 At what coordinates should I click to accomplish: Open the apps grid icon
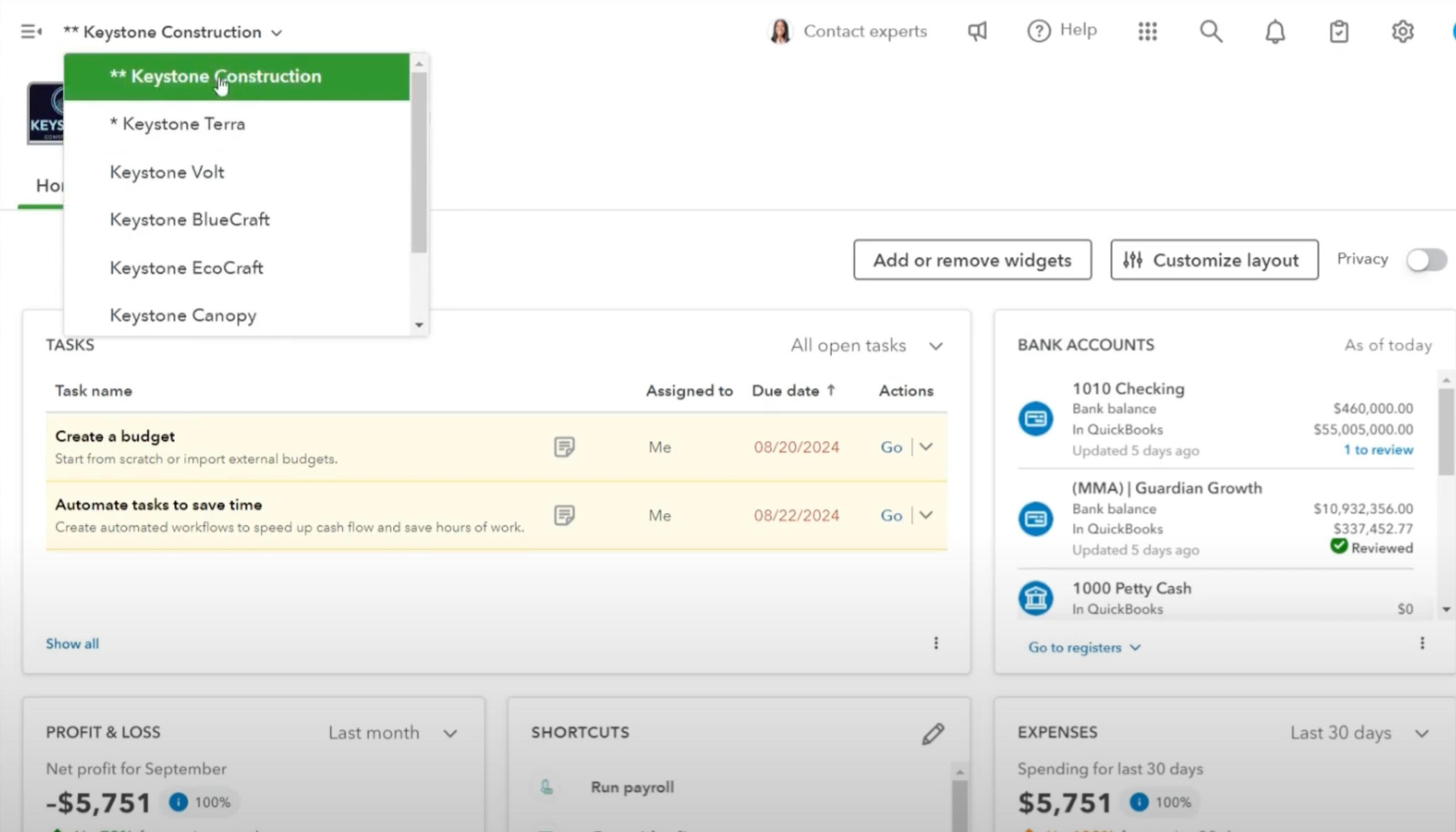click(1147, 31)
